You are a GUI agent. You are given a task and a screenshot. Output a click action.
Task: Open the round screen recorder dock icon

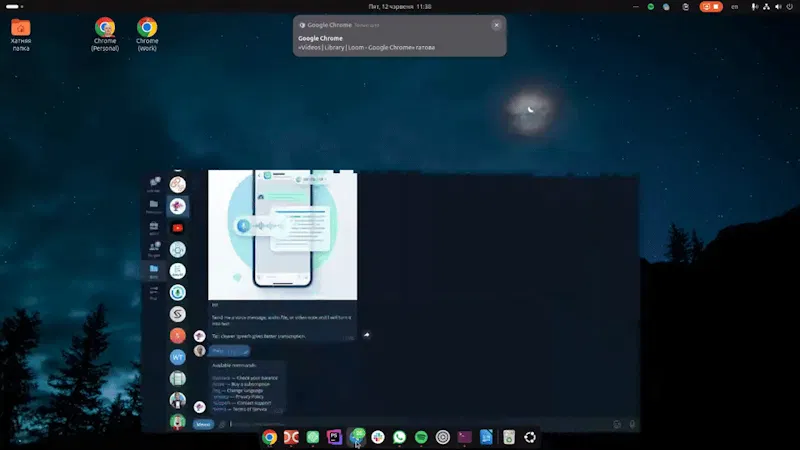pyautogui.click(x=443, y=437)
